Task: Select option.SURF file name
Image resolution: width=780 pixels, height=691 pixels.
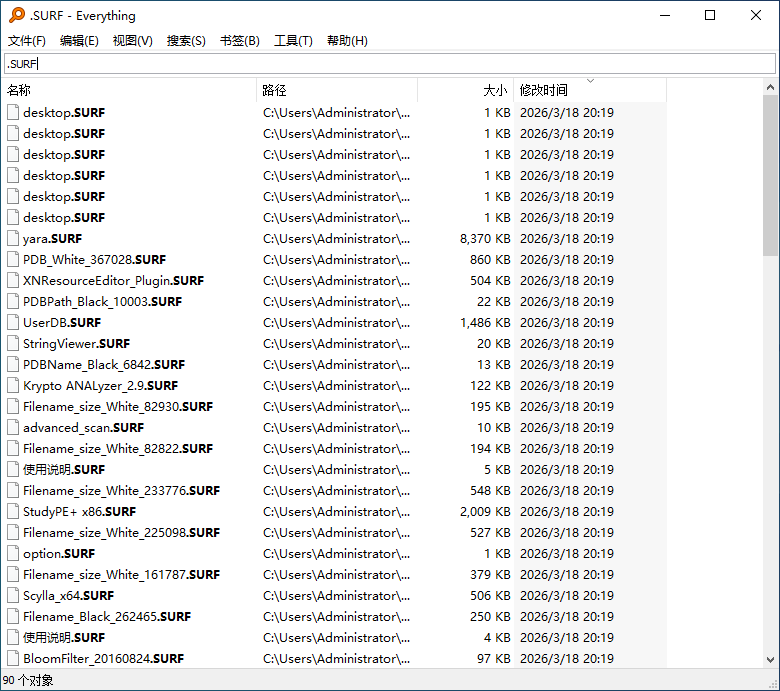Action: [x=59, y=554]
